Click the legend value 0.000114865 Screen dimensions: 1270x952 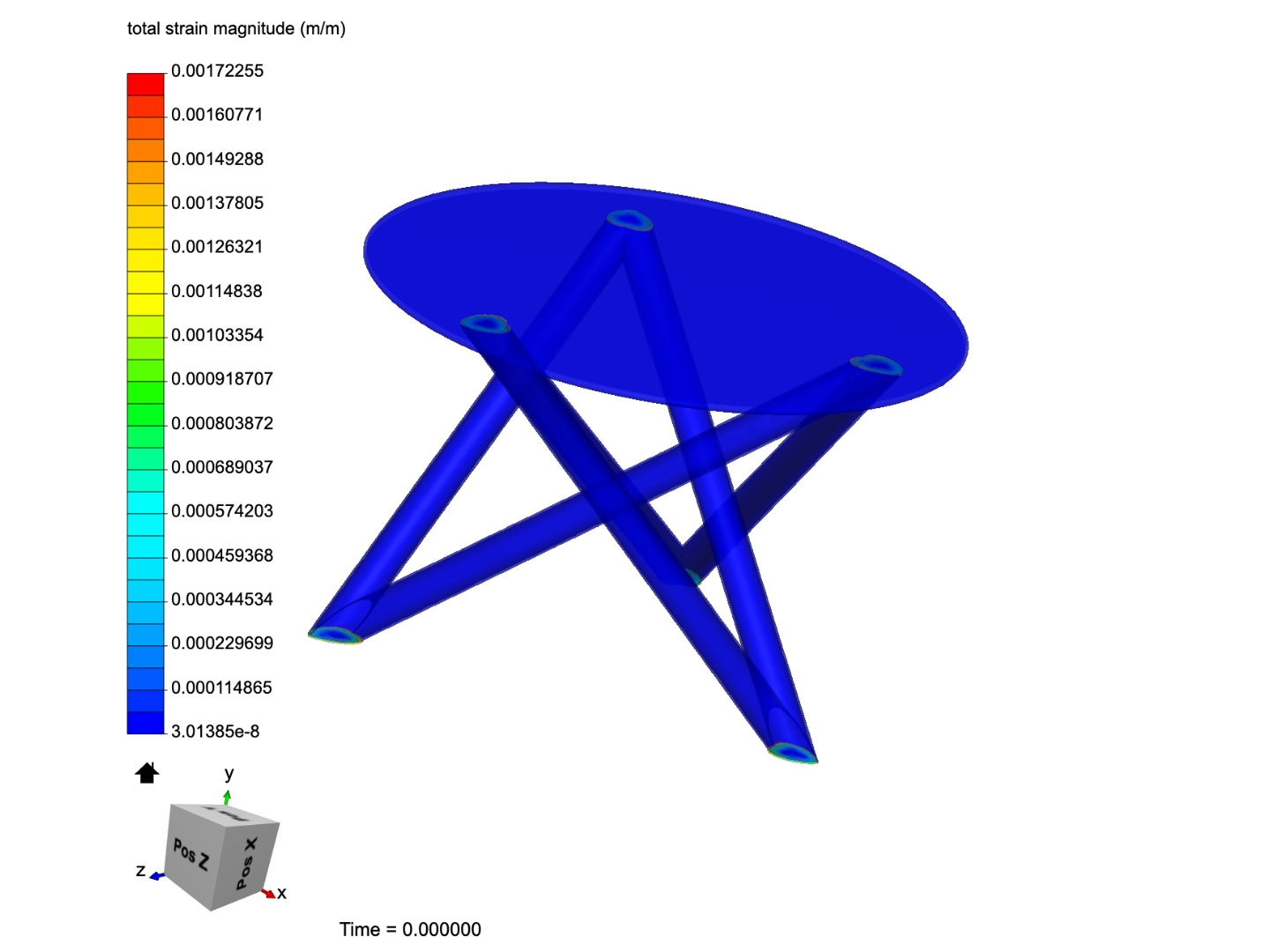(222, 688)
